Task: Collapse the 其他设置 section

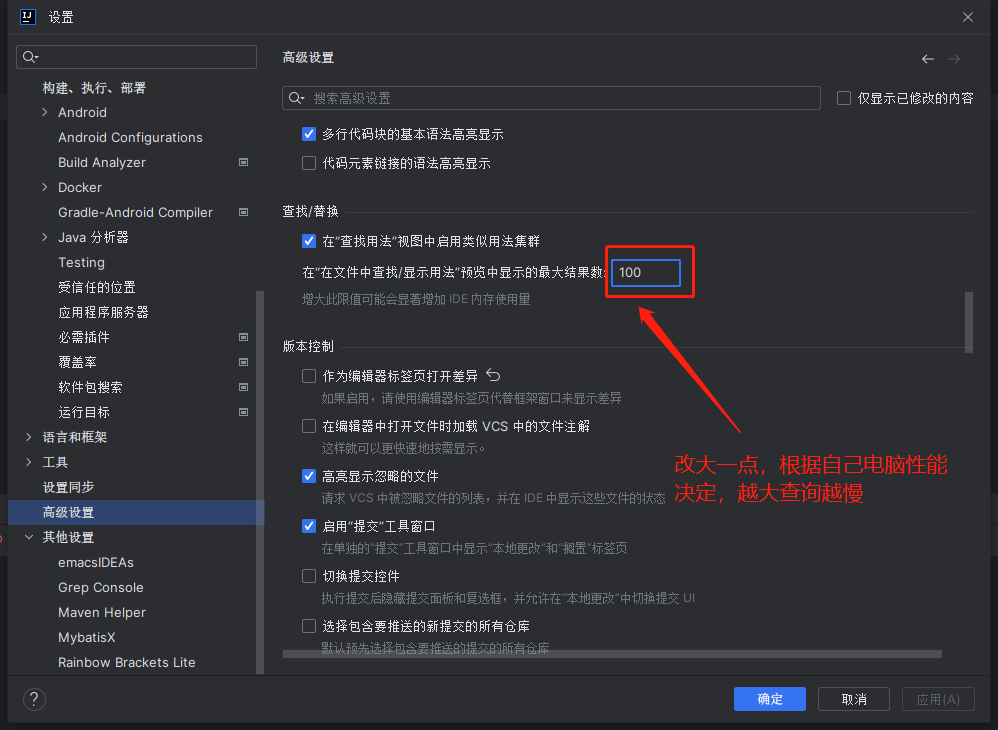Action: pos(28,537)
